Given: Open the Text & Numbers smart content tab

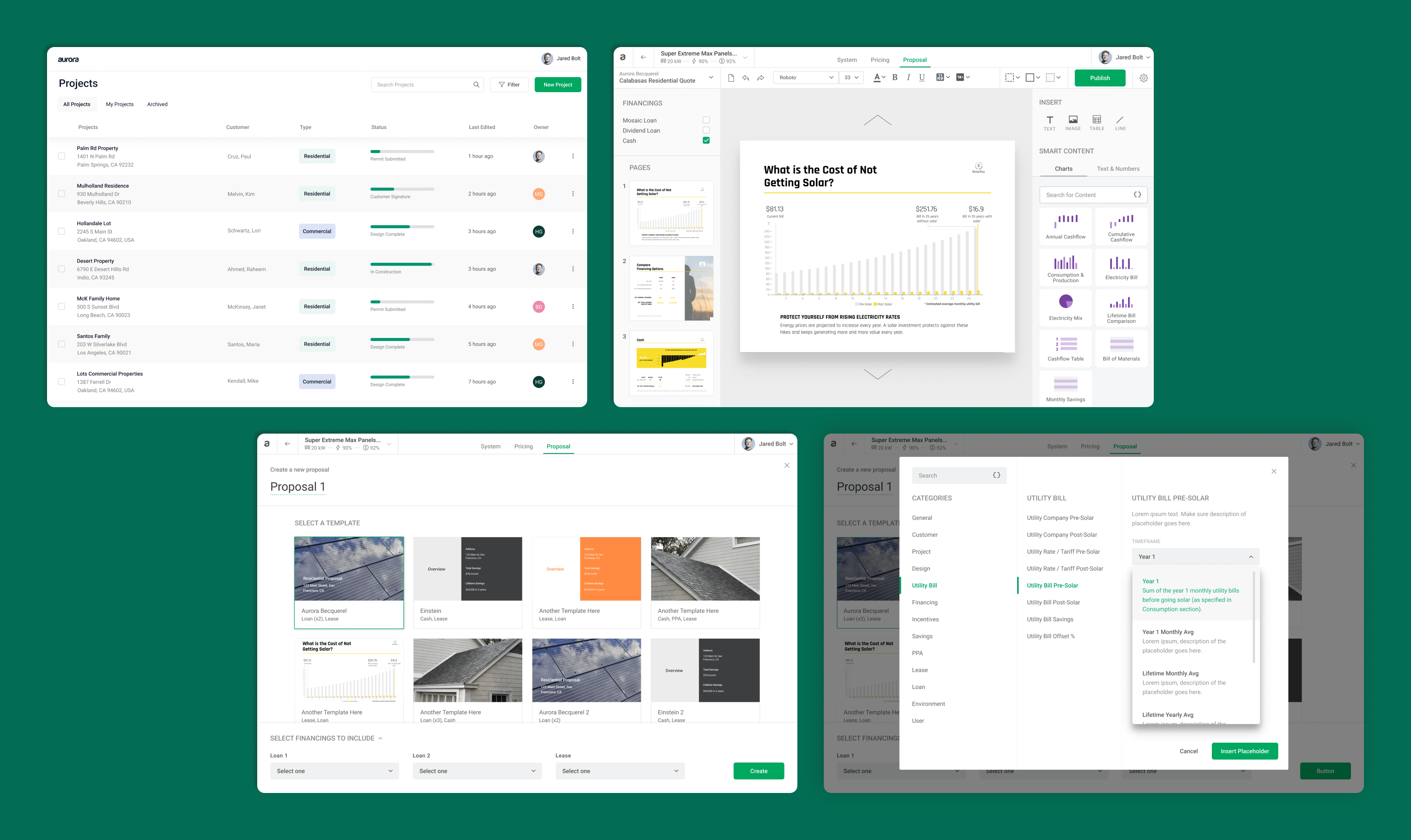Looking at the screenshot, I should point(1118,169).
